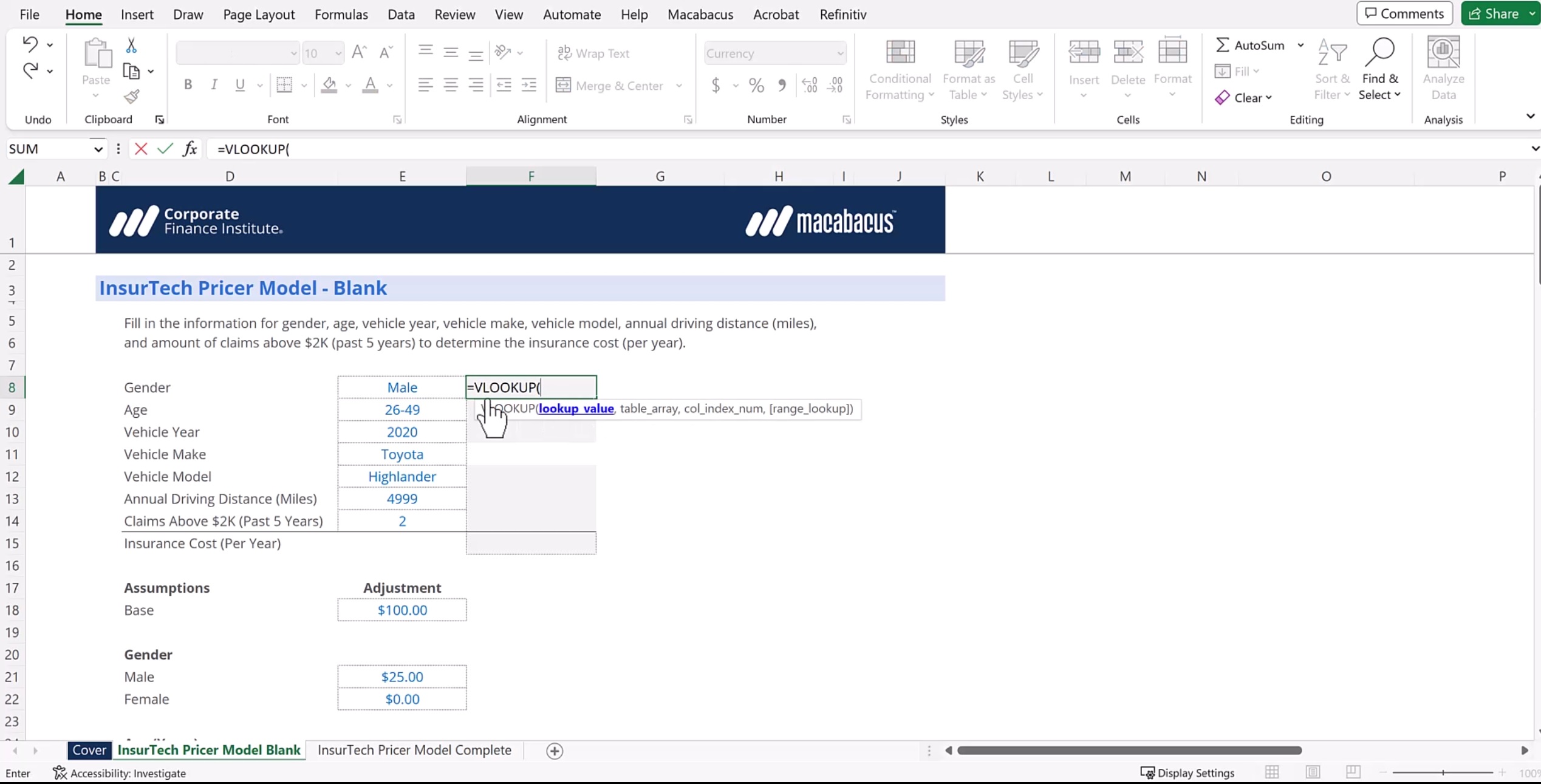
Task: Click the Format Painter brush icon
Action: [x=131, y=97]
